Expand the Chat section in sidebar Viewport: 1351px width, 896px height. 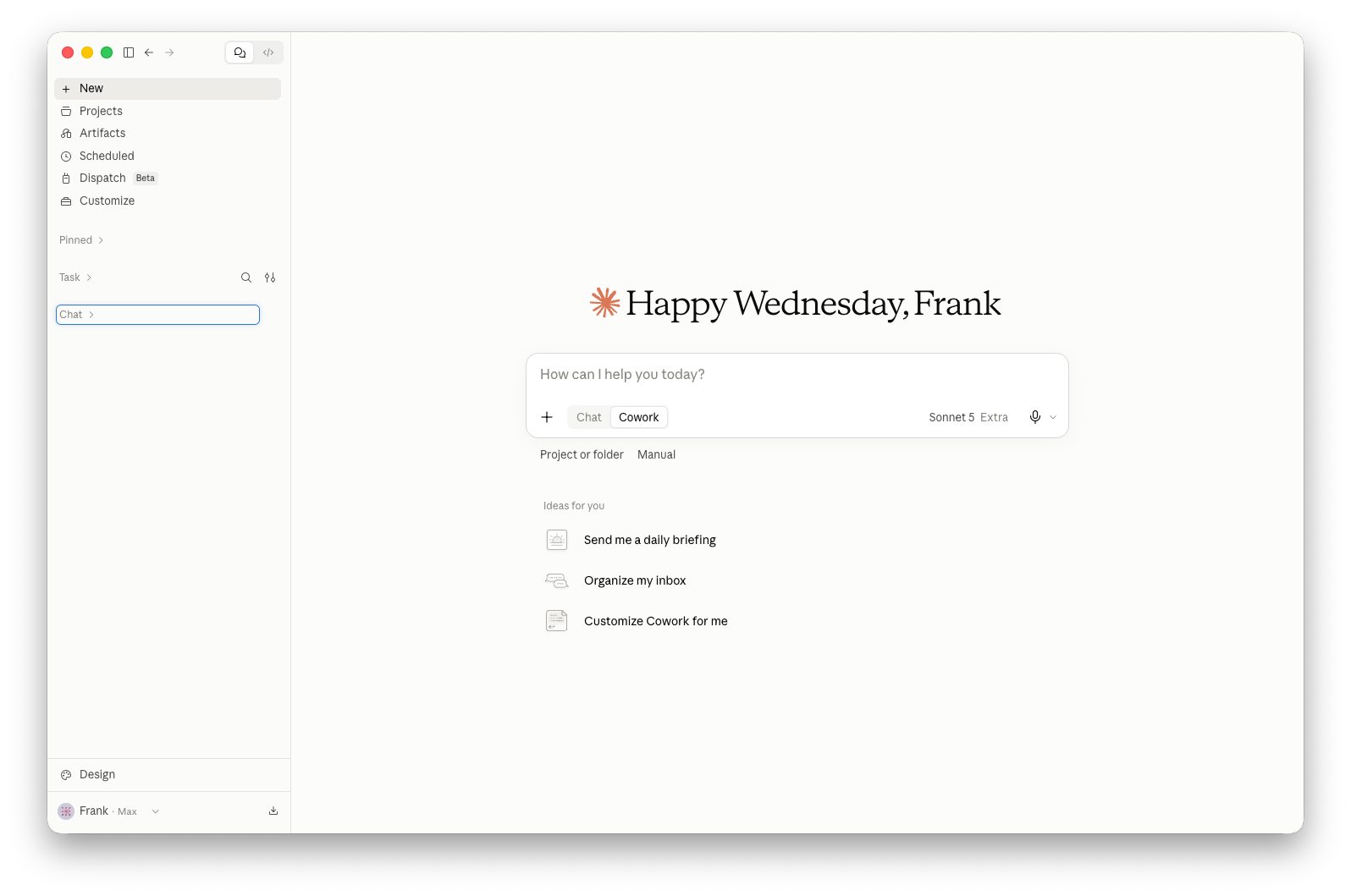157,315
